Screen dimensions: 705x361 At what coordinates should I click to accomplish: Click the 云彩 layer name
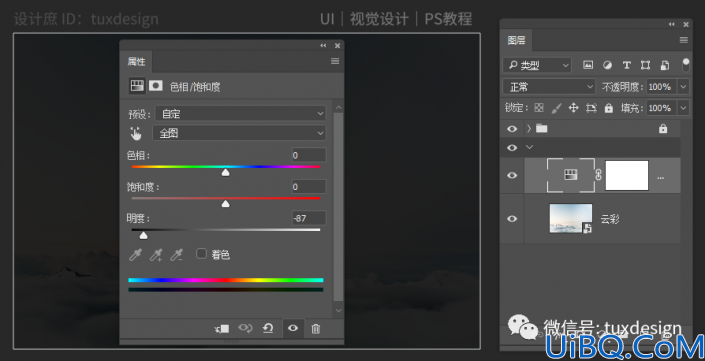[x=610, y=219]
